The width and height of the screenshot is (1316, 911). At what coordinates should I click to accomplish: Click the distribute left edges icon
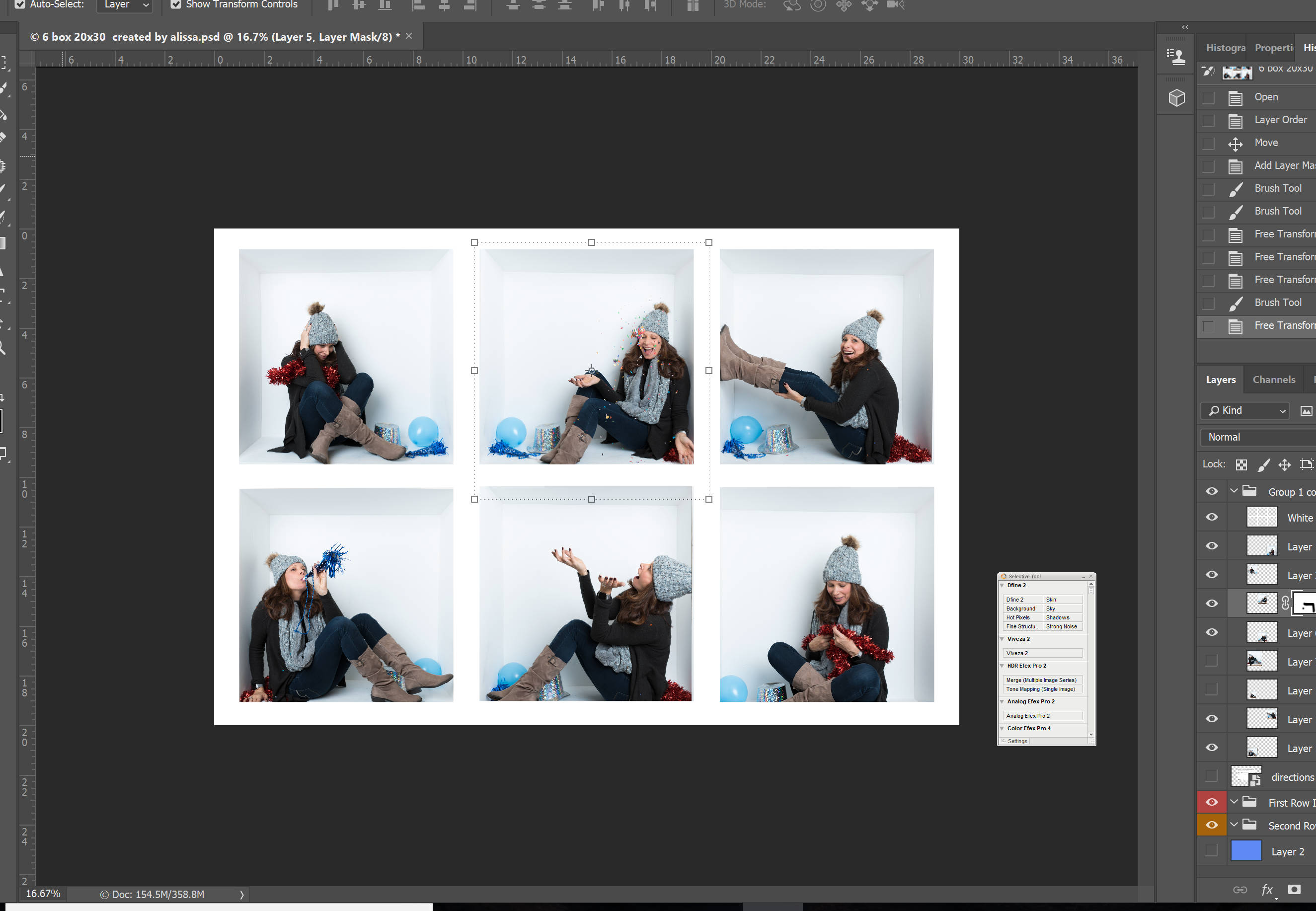click(x=598, y=4)
